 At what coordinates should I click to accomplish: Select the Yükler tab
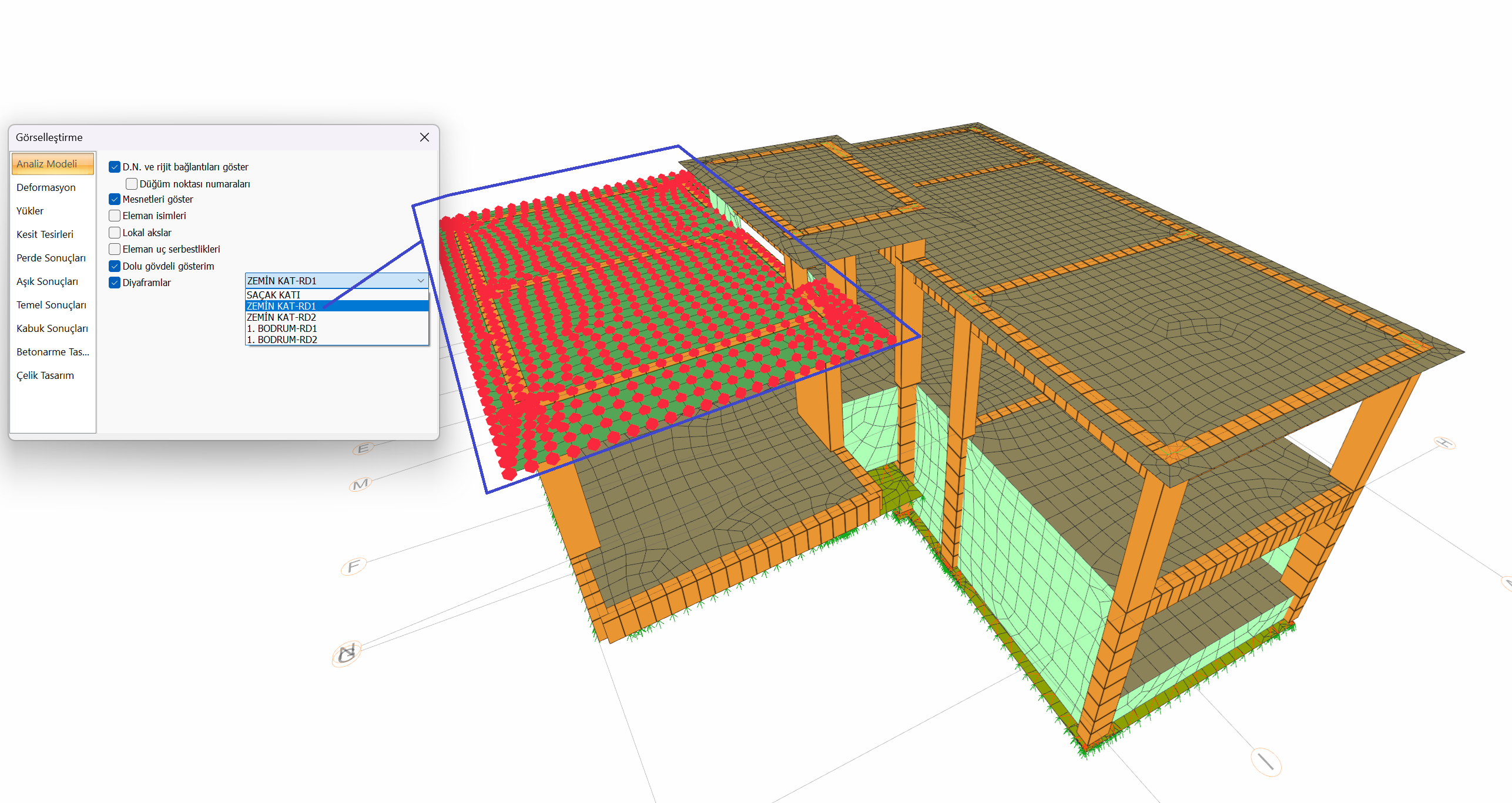click(x=30, y=211)
